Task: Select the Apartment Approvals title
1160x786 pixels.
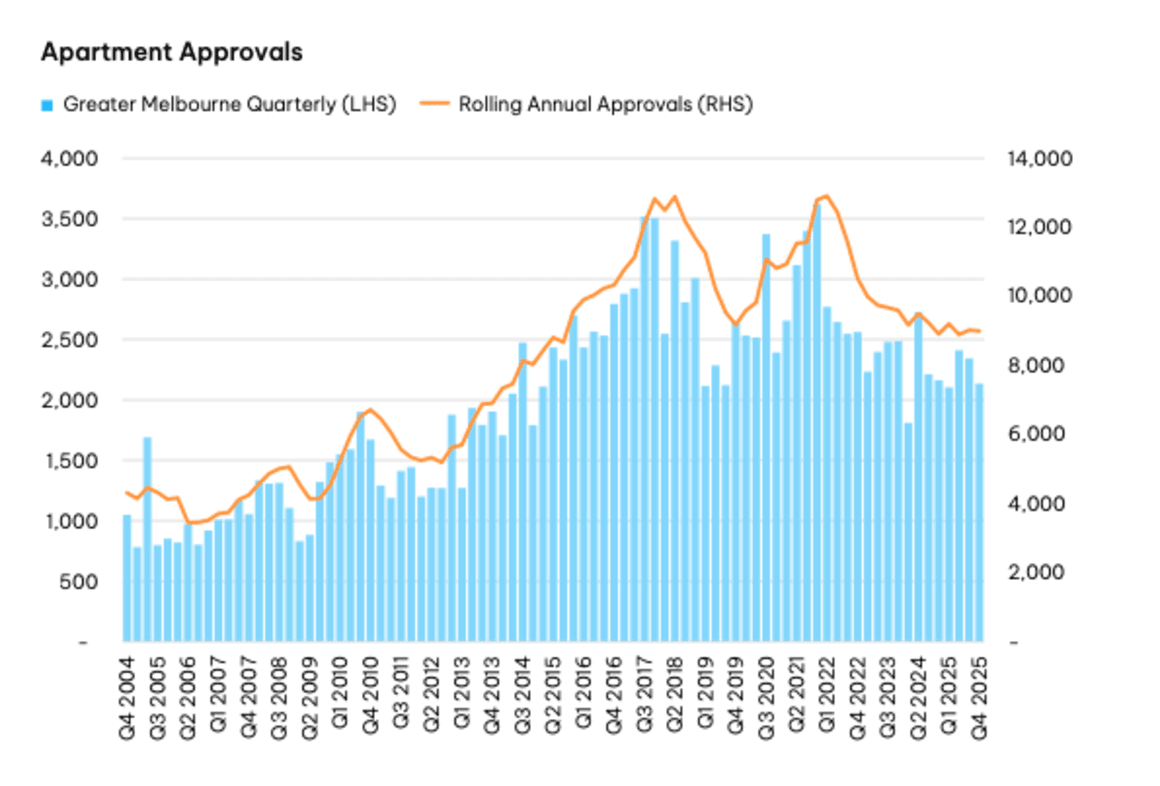Action: click(172, 50)
